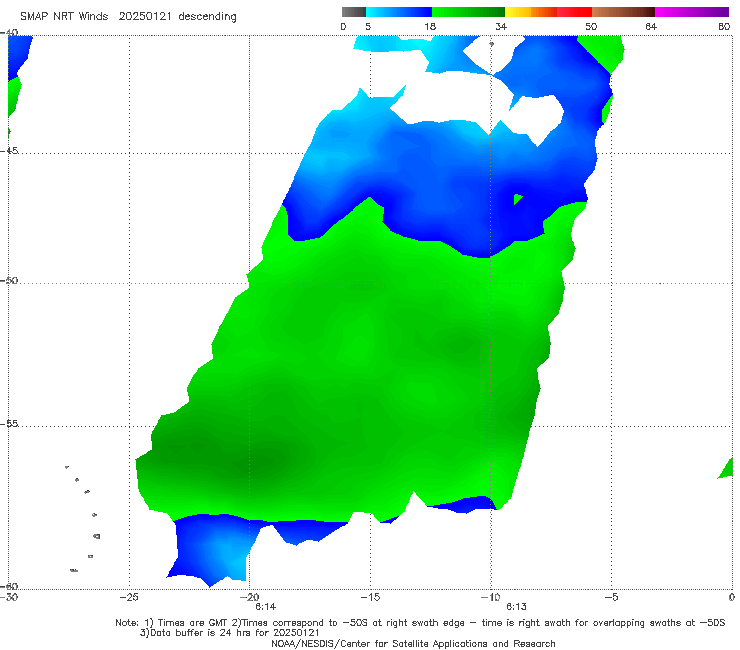740x650 pixels.
Task: Click the brown segment of the color bar
Action: [x=623, y=12]
